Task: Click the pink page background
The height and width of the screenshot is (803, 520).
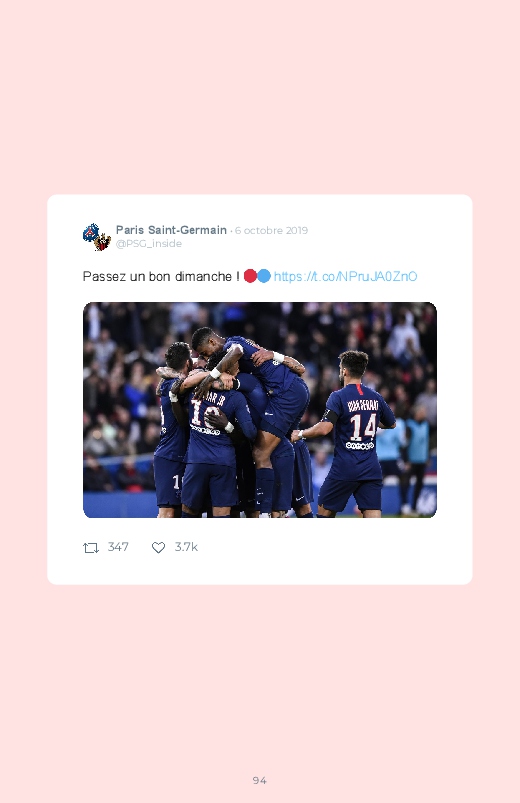Action: tap(260, 102)
